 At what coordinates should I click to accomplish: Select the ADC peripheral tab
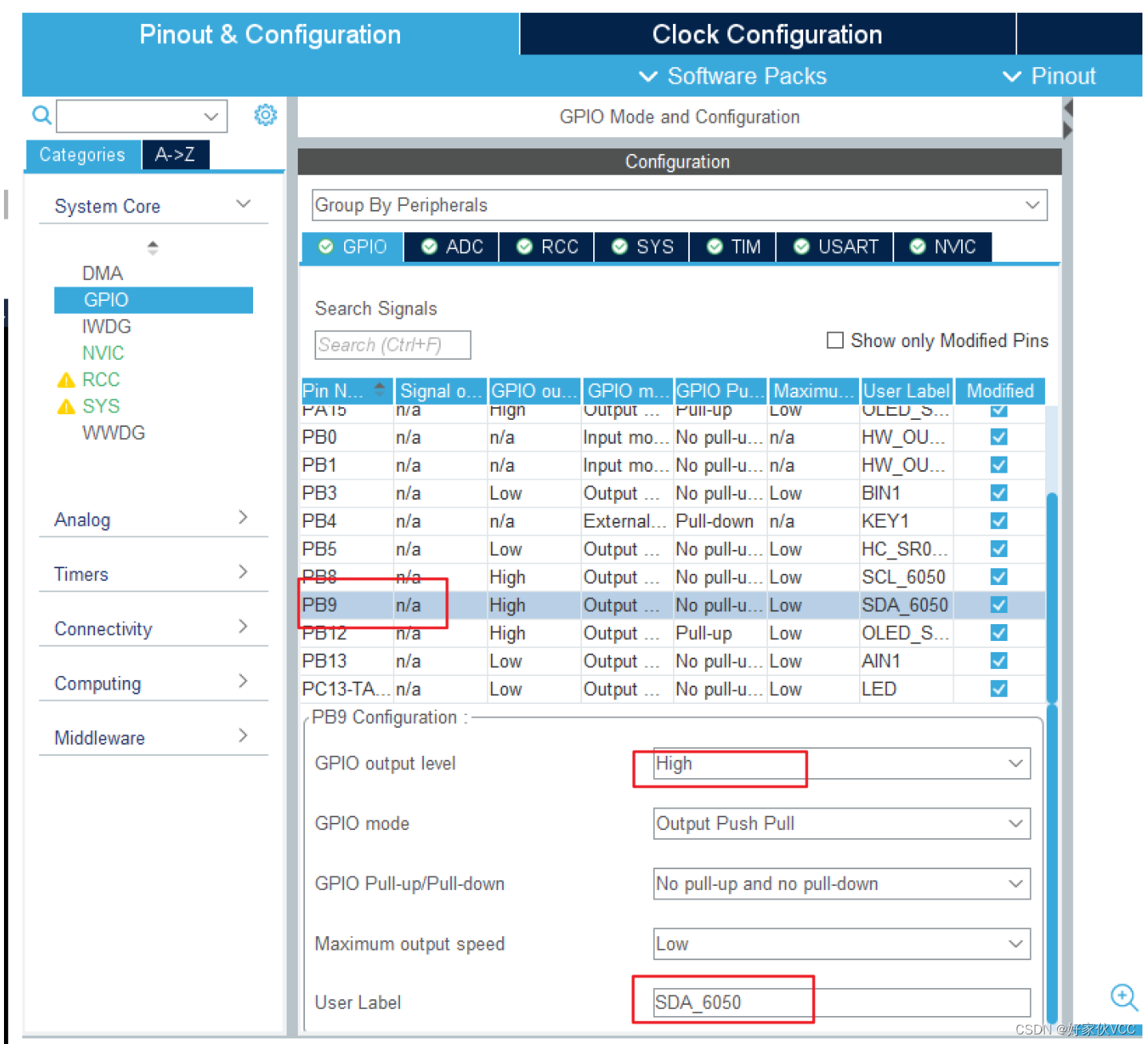pos(452,247)
